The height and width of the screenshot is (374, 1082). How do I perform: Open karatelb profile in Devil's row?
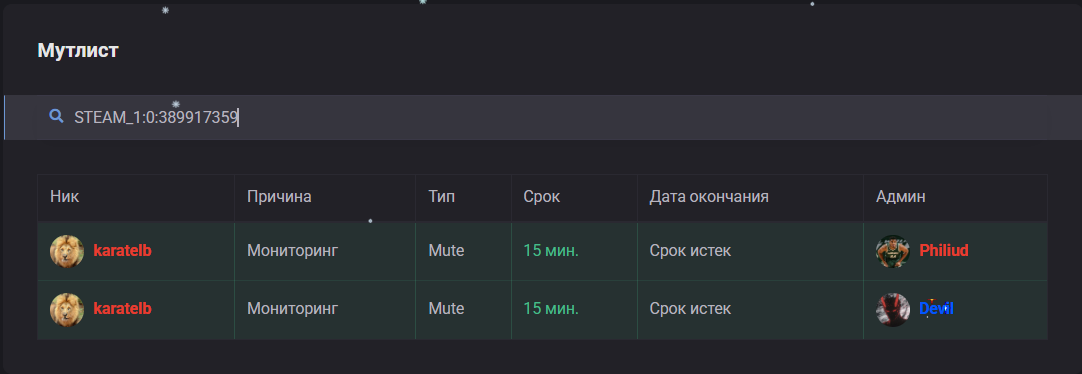[x=122, y=309]
